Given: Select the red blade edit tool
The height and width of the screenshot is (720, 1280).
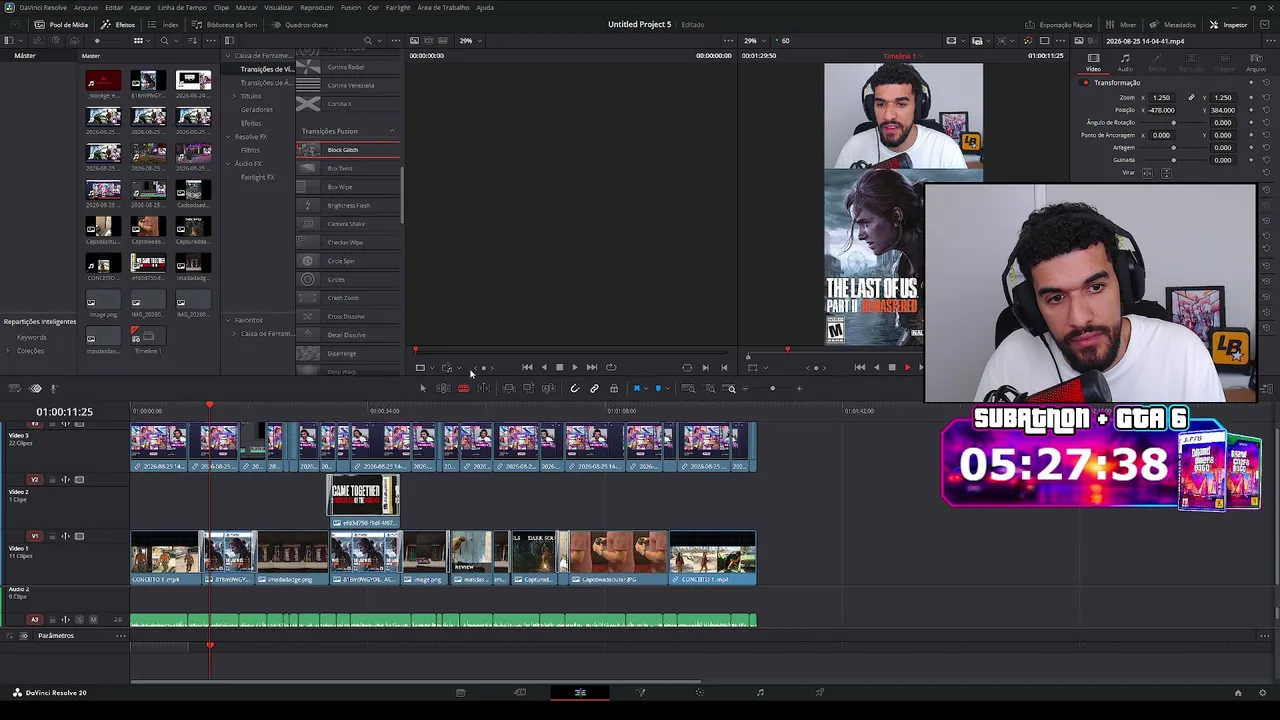Looking at the screenshot, I should pos(463,388).
